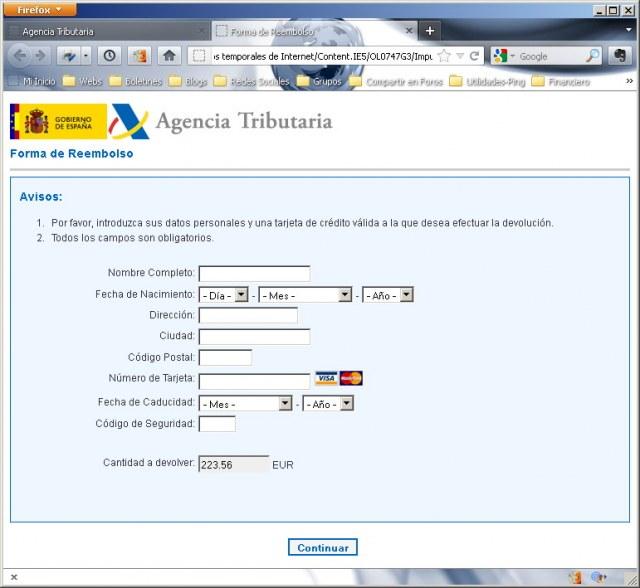
Task: Click the MasterCard icon
Action: (x=351, y=378)
